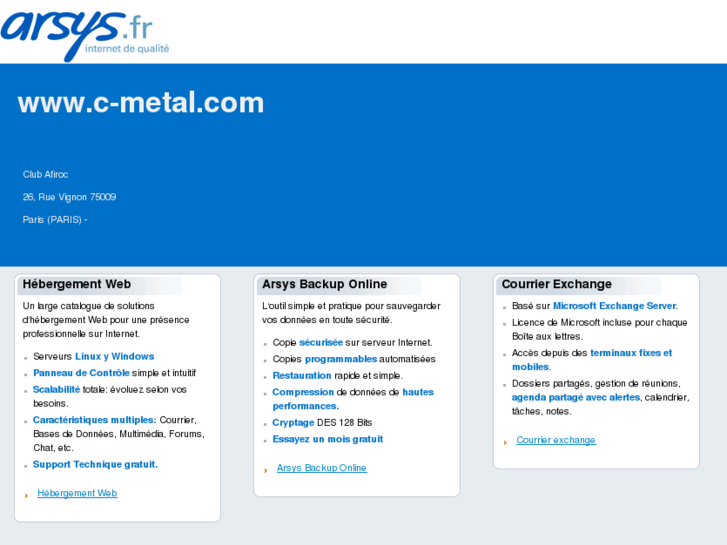727x545 pixels.
Task: Click Caractéristiques multiples text
Action: tap(95, 420)
